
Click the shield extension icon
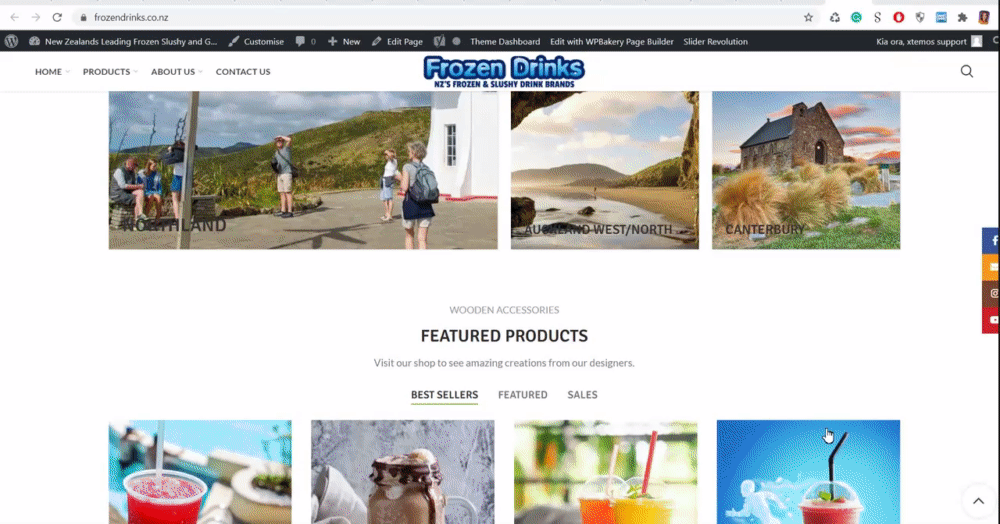click(920, 17)
